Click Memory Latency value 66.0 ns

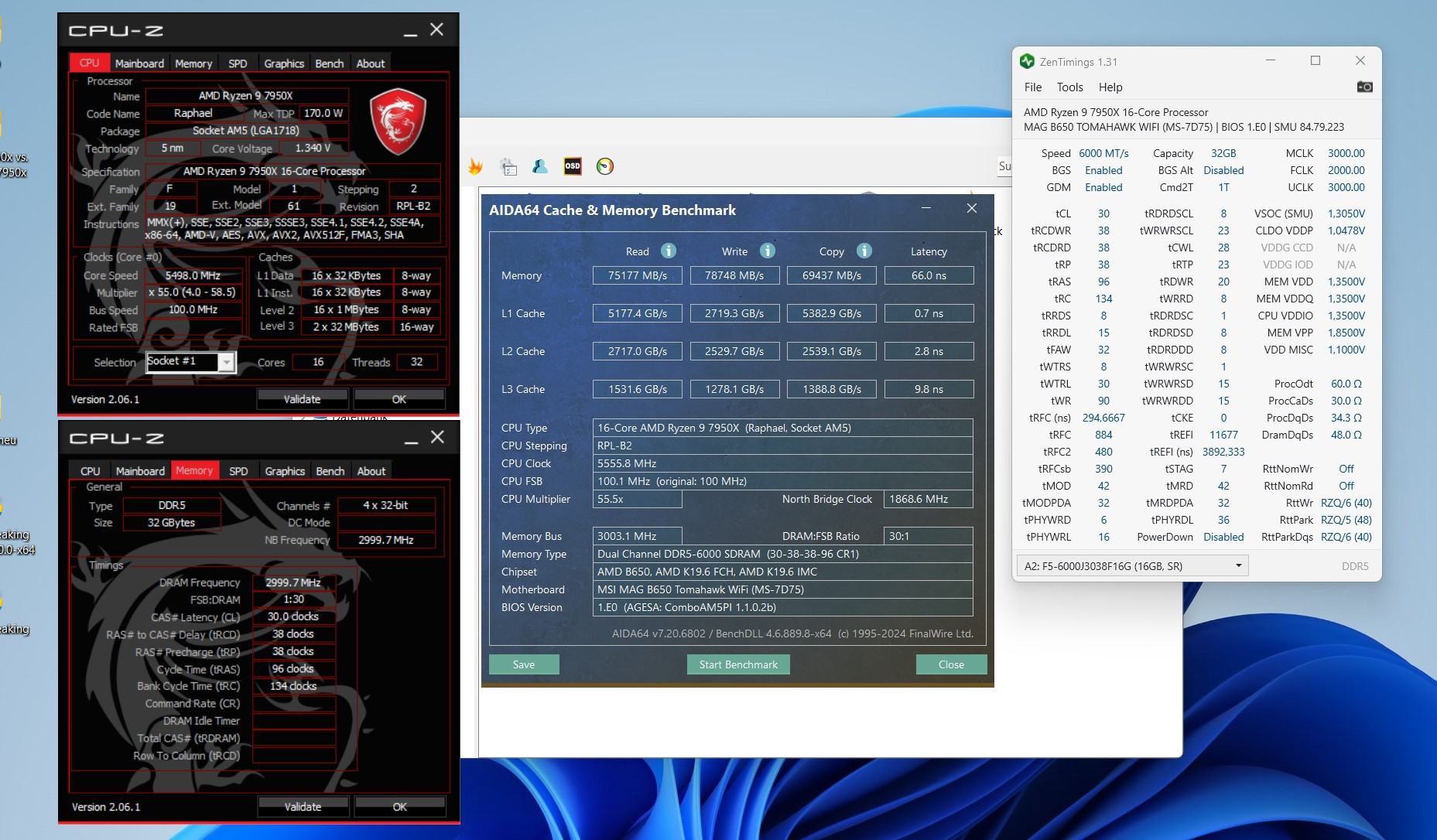coord(929,275)
